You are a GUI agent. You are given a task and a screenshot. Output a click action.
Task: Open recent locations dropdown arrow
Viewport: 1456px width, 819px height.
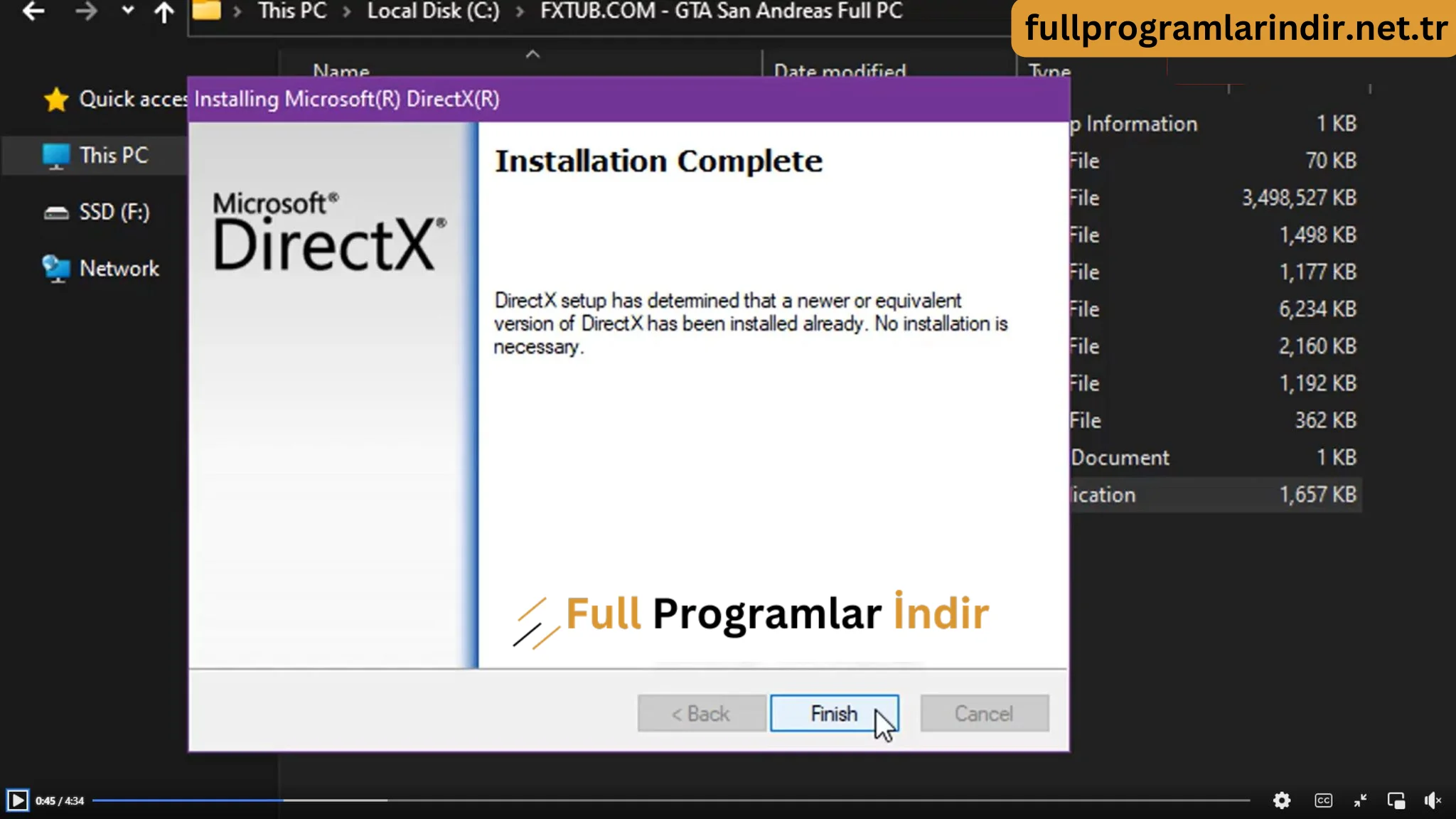[127, 10]
